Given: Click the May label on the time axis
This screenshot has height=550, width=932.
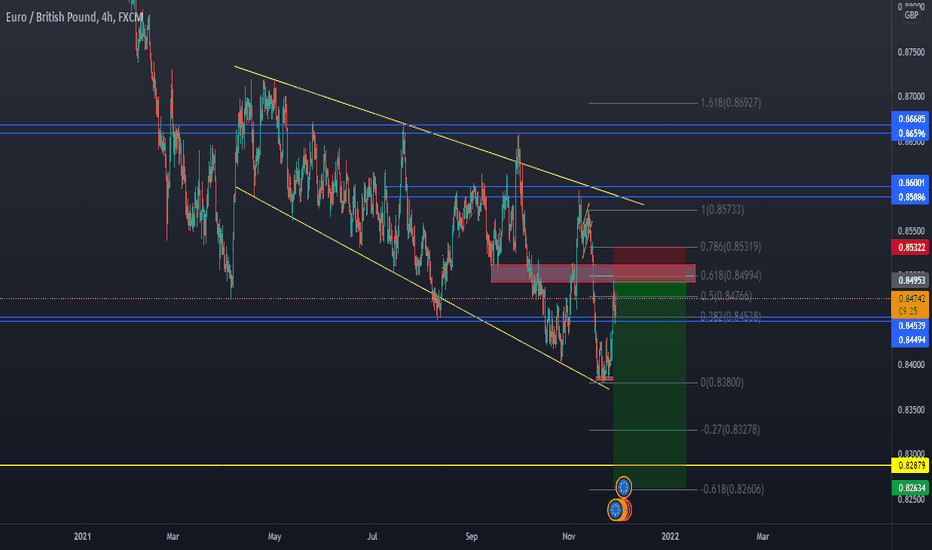Looking at the screenshot, I should click(274, 536).
